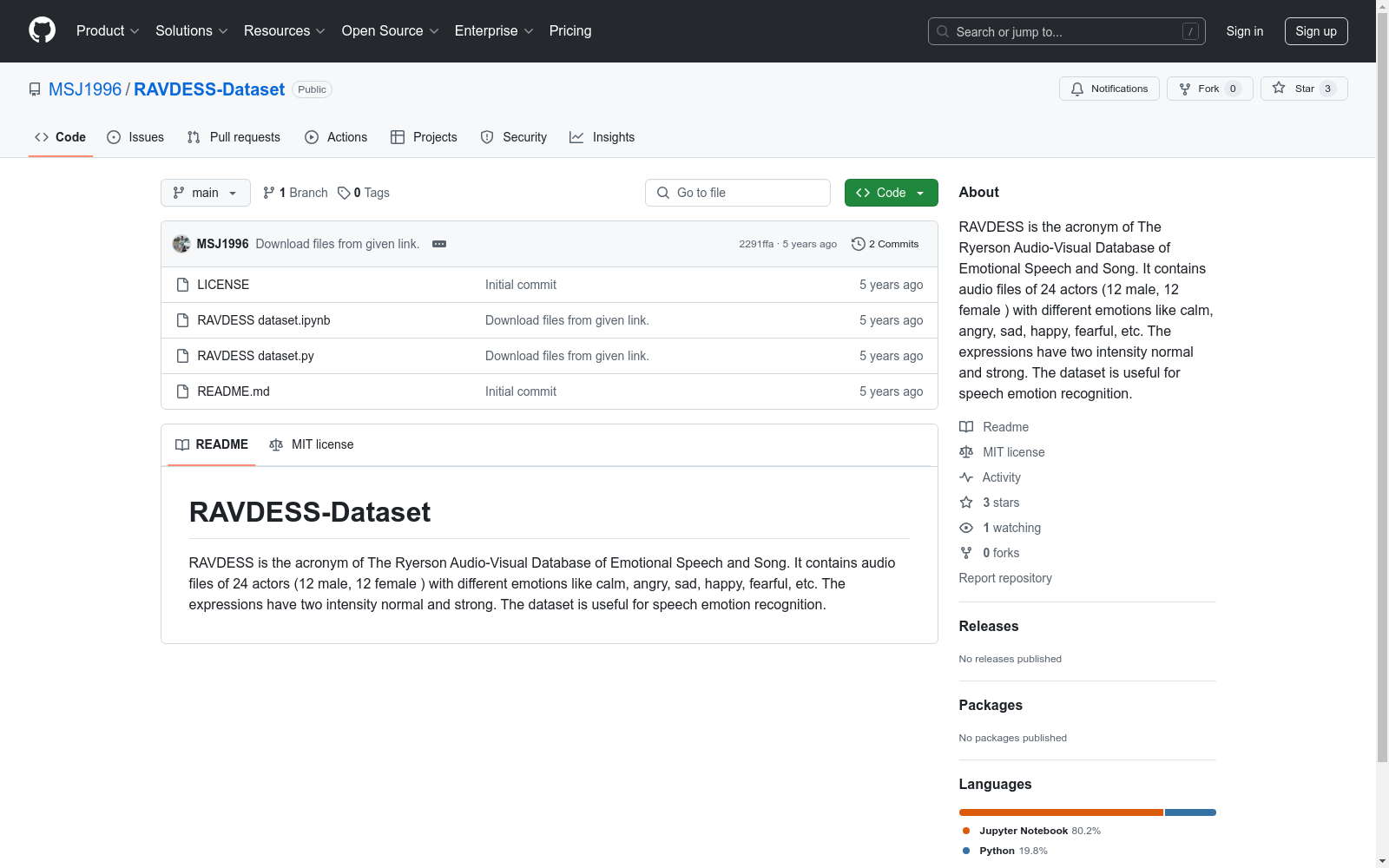1389x868 pixels.
Task: Select the MIT license tab in file viewer
Action: pyautogui.click(x=312, y=444)
